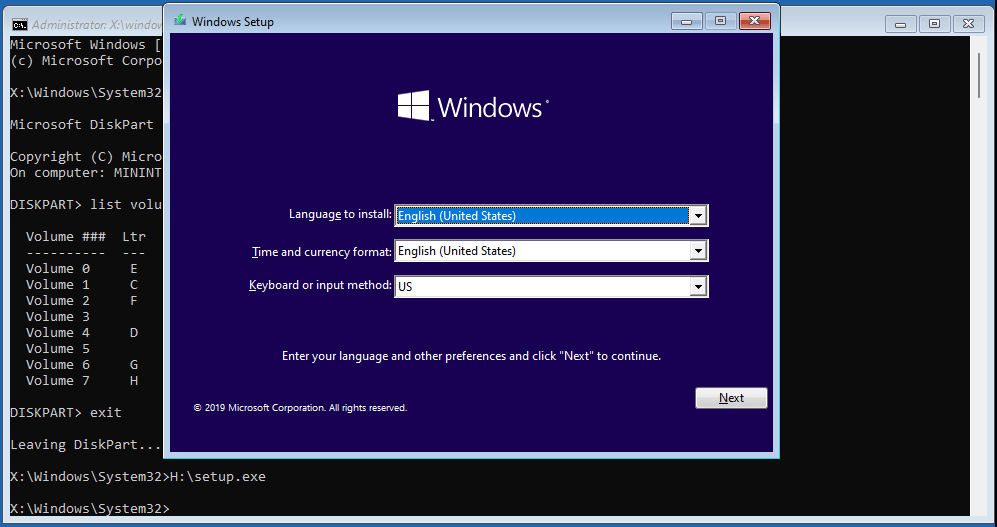The image size is (997, 527).
Task: Click 'Volume ### Ltr' header in Command Prompt
Action: point(86,236)
